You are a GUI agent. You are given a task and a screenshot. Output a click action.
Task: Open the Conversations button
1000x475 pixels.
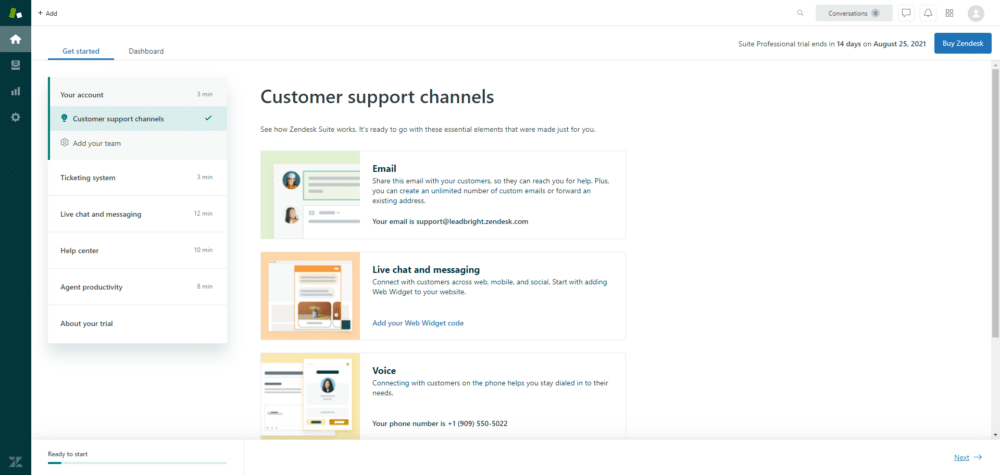pos(854,13)
